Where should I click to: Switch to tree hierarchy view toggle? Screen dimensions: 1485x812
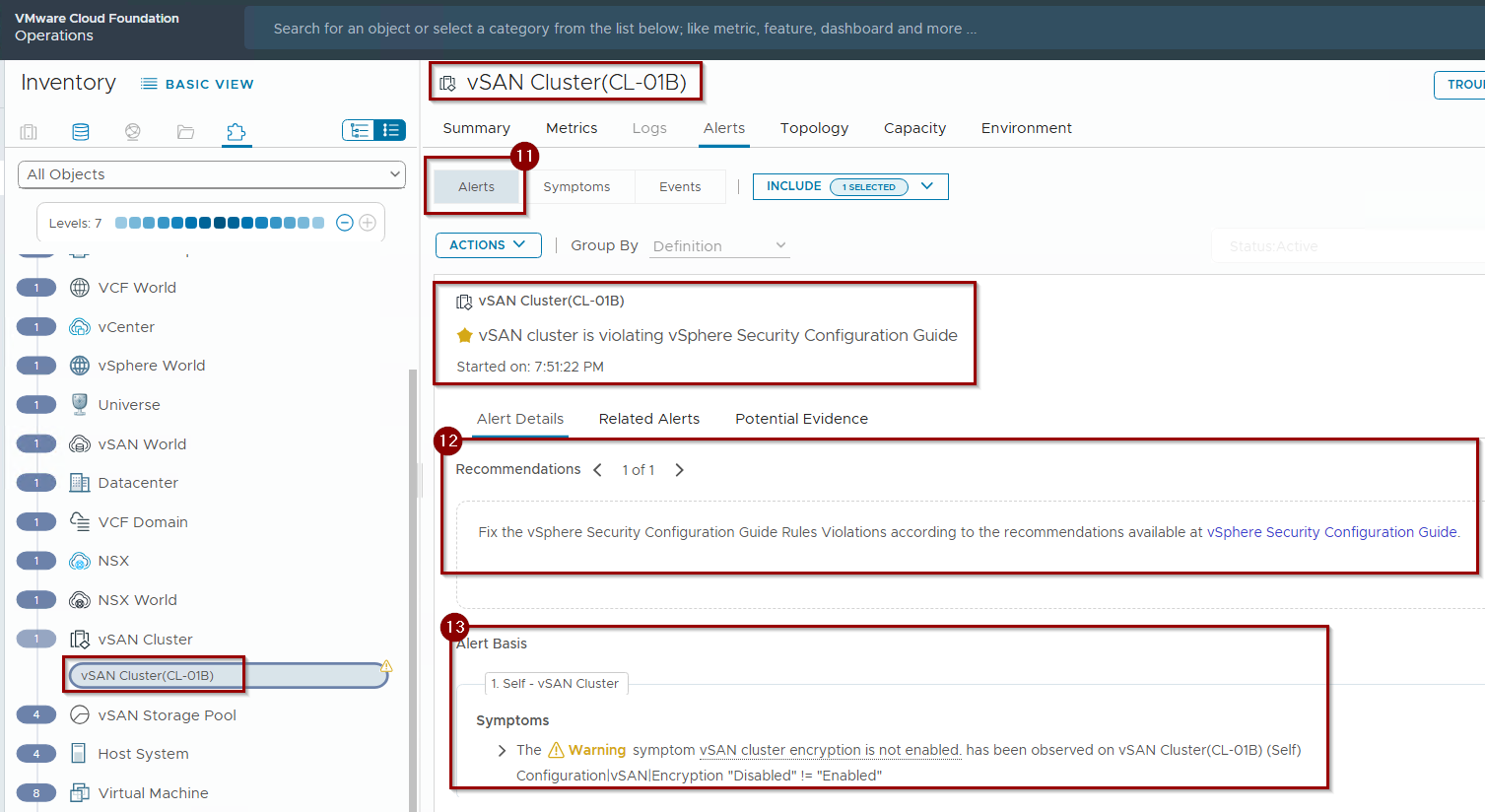[x=359, y=130]
